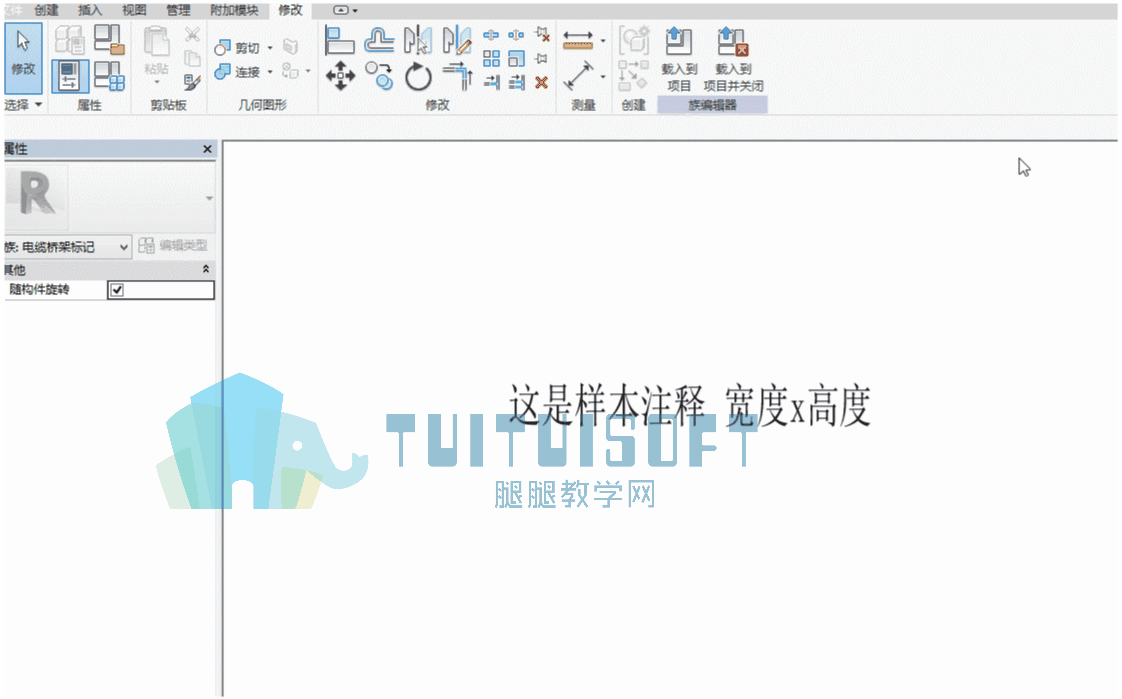The height and width of the screenshot is (699, 1122).
Task: Click 载入到项目并关闭 button
Action: [733, 60]
